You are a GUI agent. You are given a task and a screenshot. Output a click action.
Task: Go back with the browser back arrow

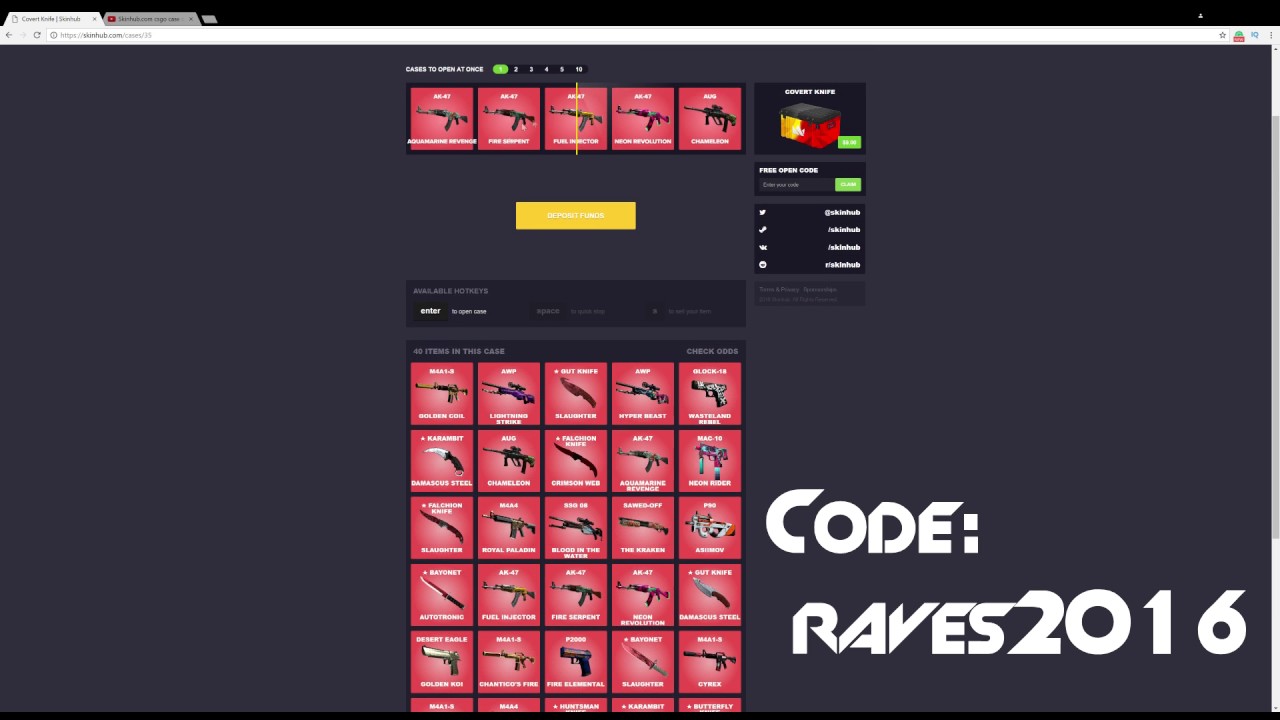[x=9, y=35]
